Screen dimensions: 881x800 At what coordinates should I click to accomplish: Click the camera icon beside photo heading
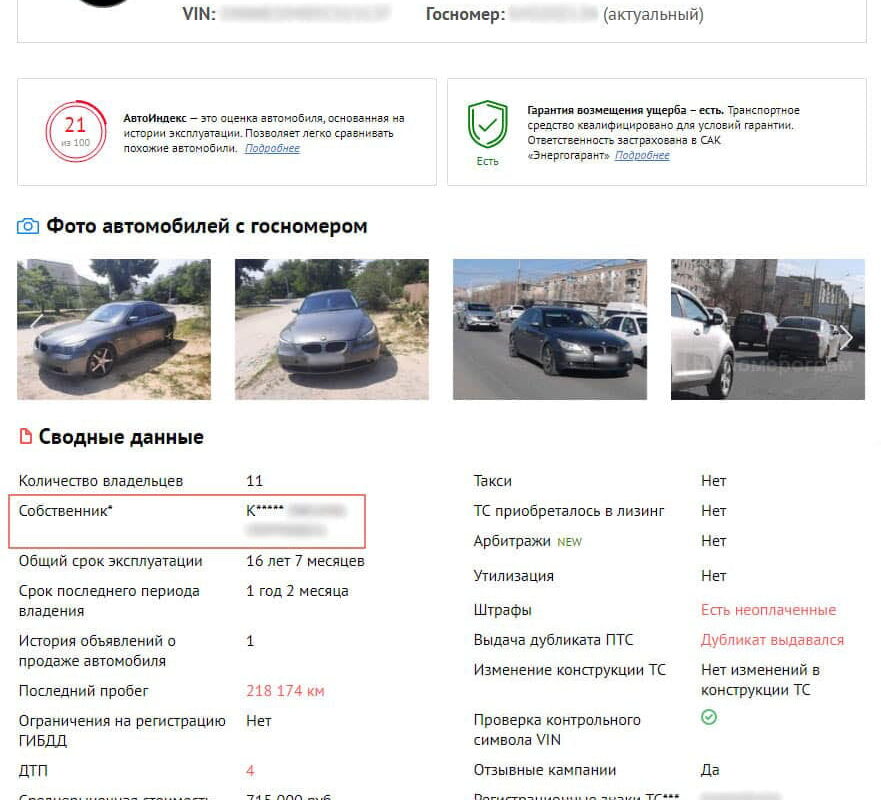point(28,226)
